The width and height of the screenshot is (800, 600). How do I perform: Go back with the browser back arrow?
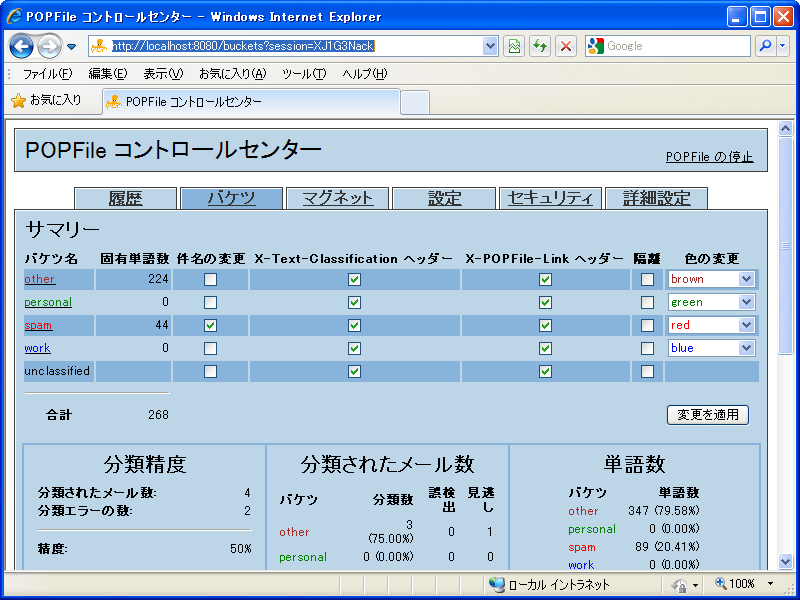coord(21,46)
